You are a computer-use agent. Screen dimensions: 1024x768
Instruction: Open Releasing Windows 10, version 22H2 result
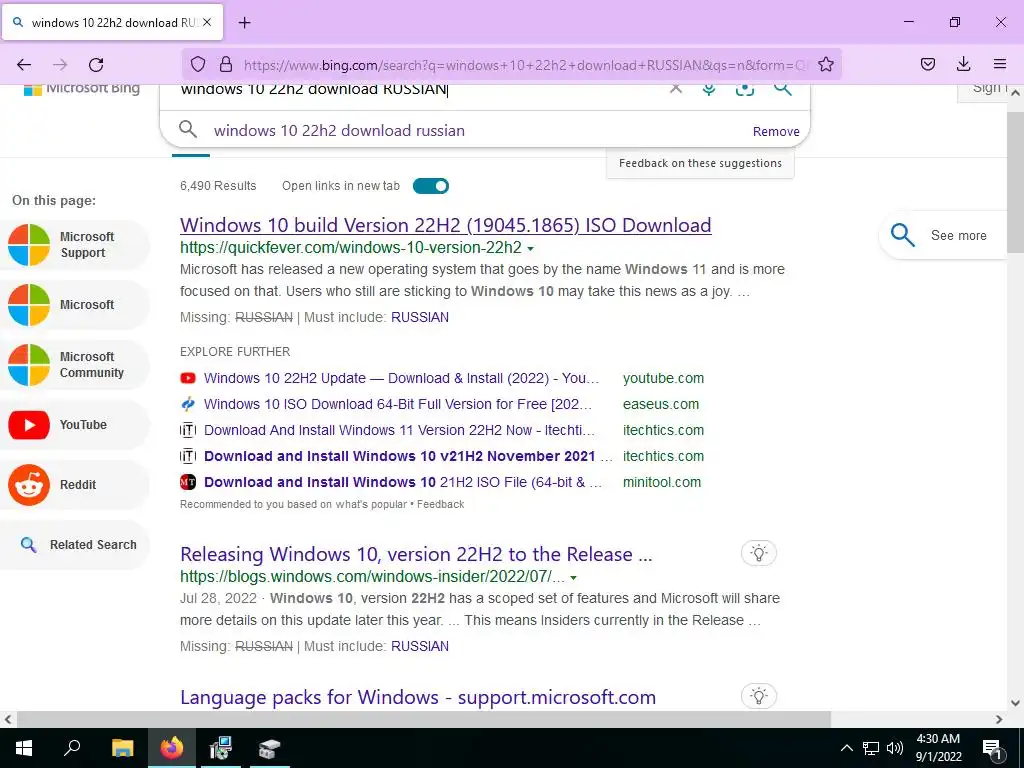click(x=416, y=554)
